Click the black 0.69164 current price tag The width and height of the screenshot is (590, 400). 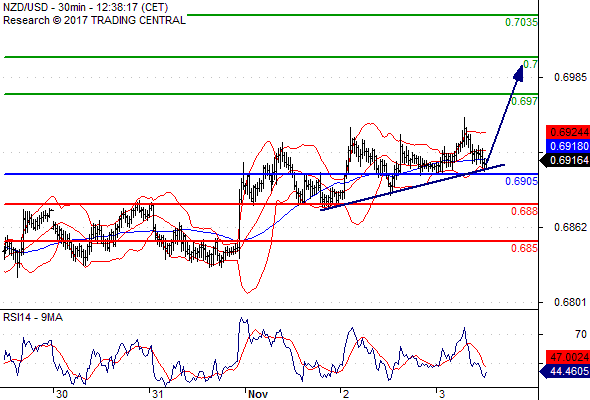(x=565, y=160)
